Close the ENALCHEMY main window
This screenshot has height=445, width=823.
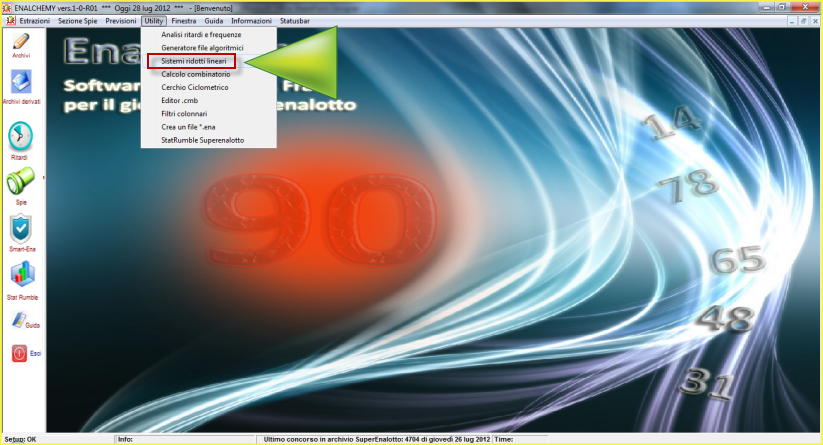[805, 7]
